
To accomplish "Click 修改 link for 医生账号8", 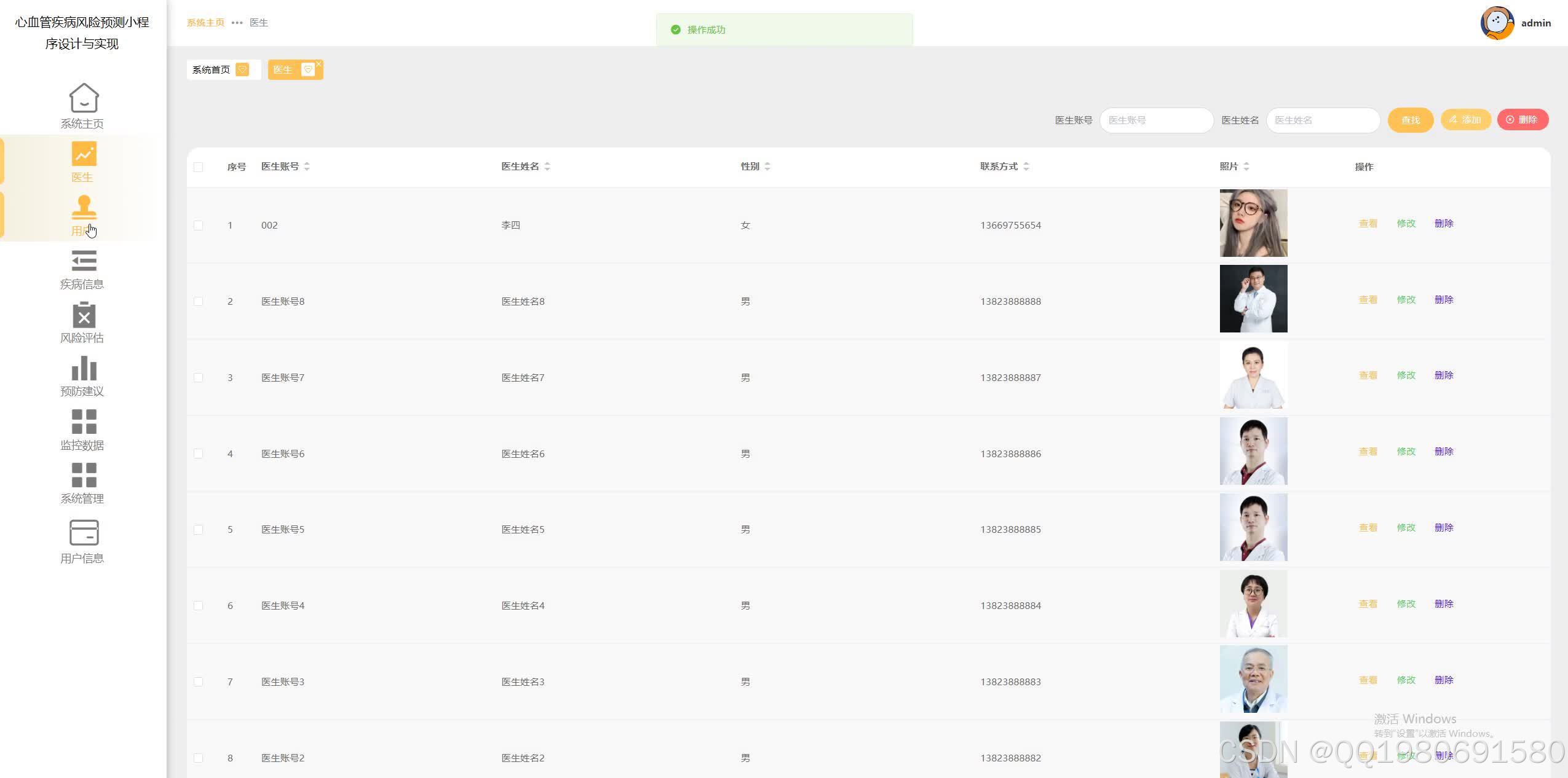I will [x=1406, y=300].
